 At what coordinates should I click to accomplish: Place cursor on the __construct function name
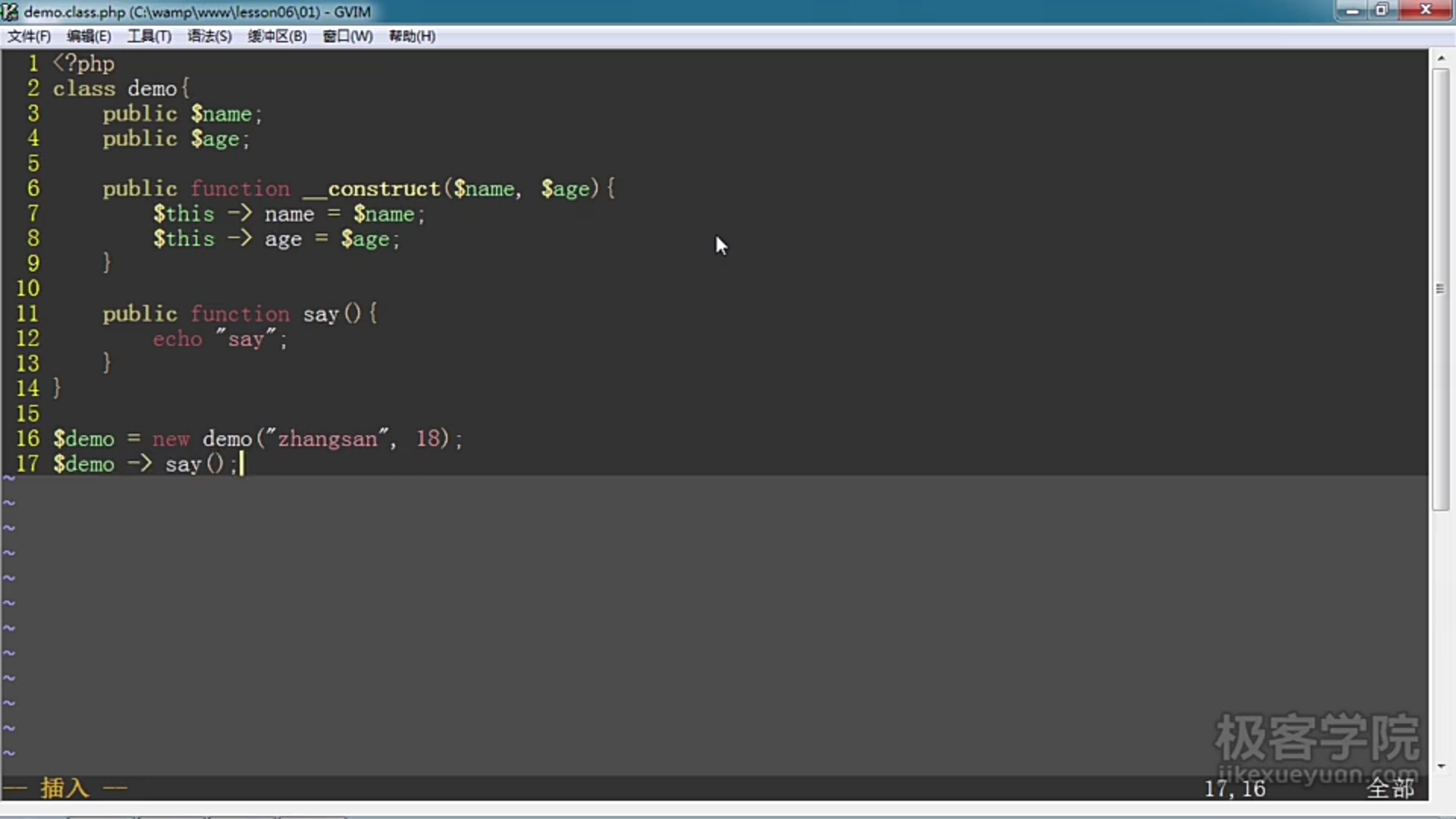372,189
